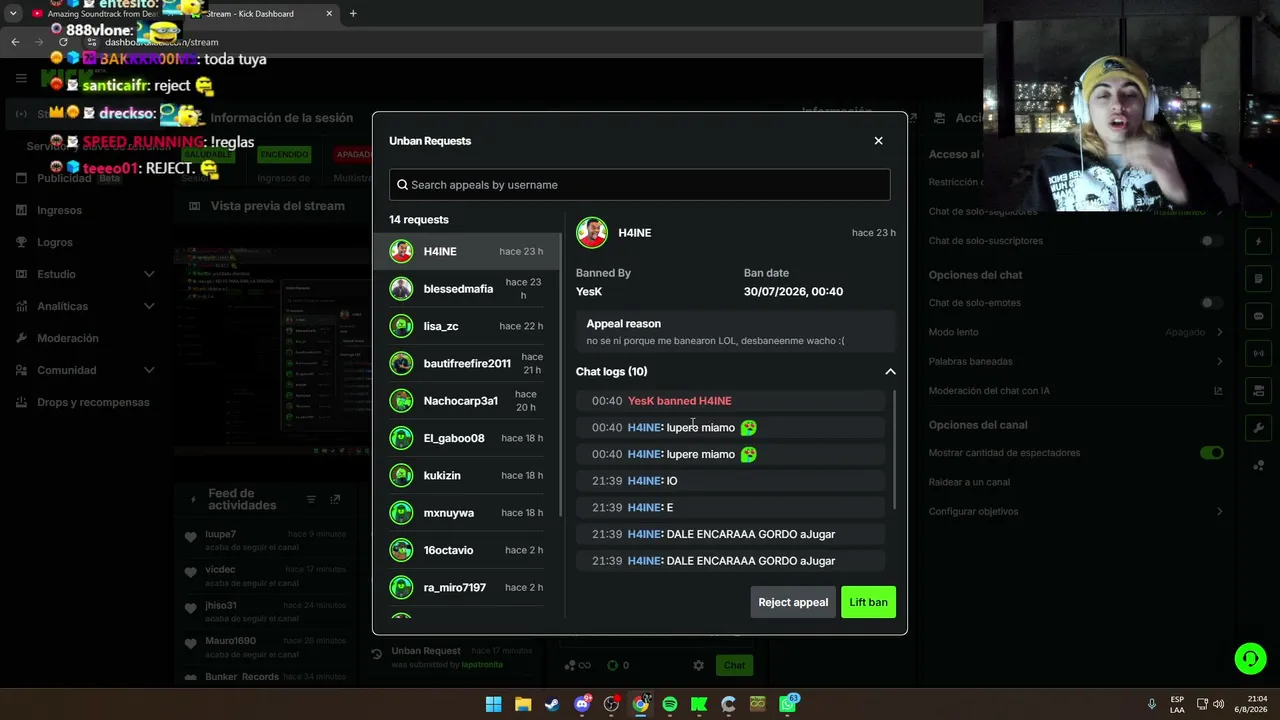Toggle Chat de solo-emotes switch
The height and width of the screenshot is (720, 1280).
1211,303
